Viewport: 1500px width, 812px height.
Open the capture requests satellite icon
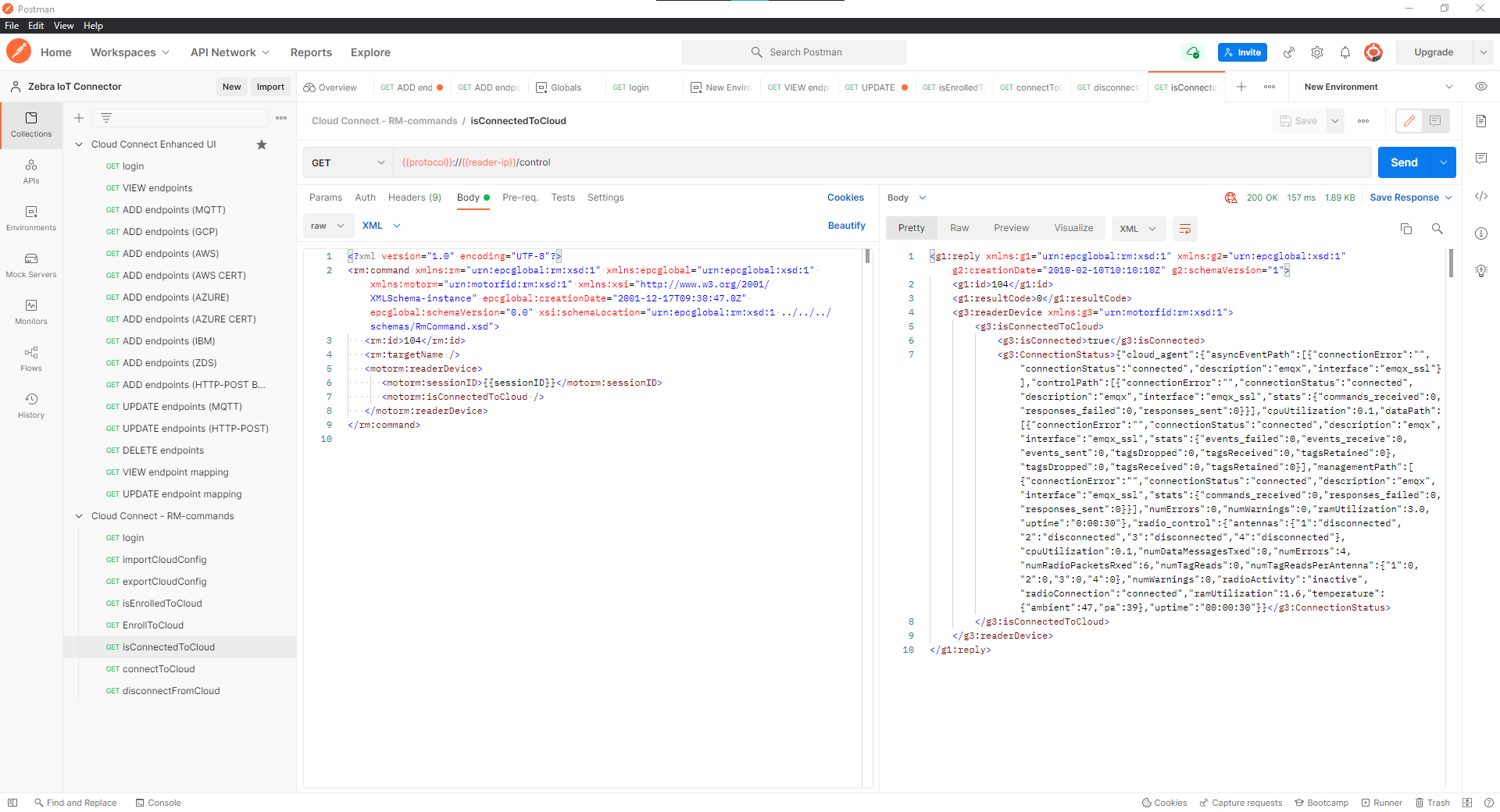click(1289, 52)
